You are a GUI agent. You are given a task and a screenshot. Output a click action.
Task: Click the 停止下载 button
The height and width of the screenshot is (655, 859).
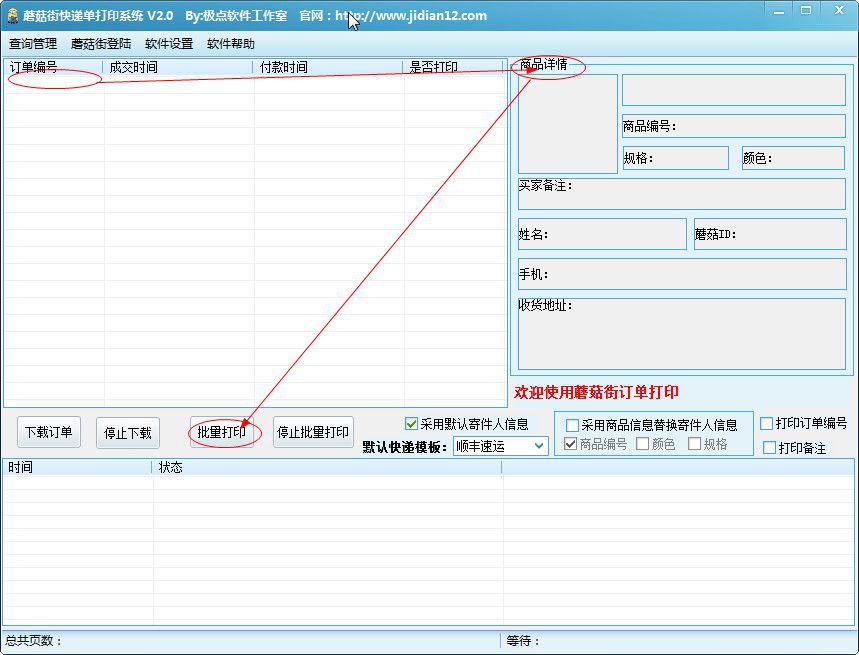click(x=128, y=433)
